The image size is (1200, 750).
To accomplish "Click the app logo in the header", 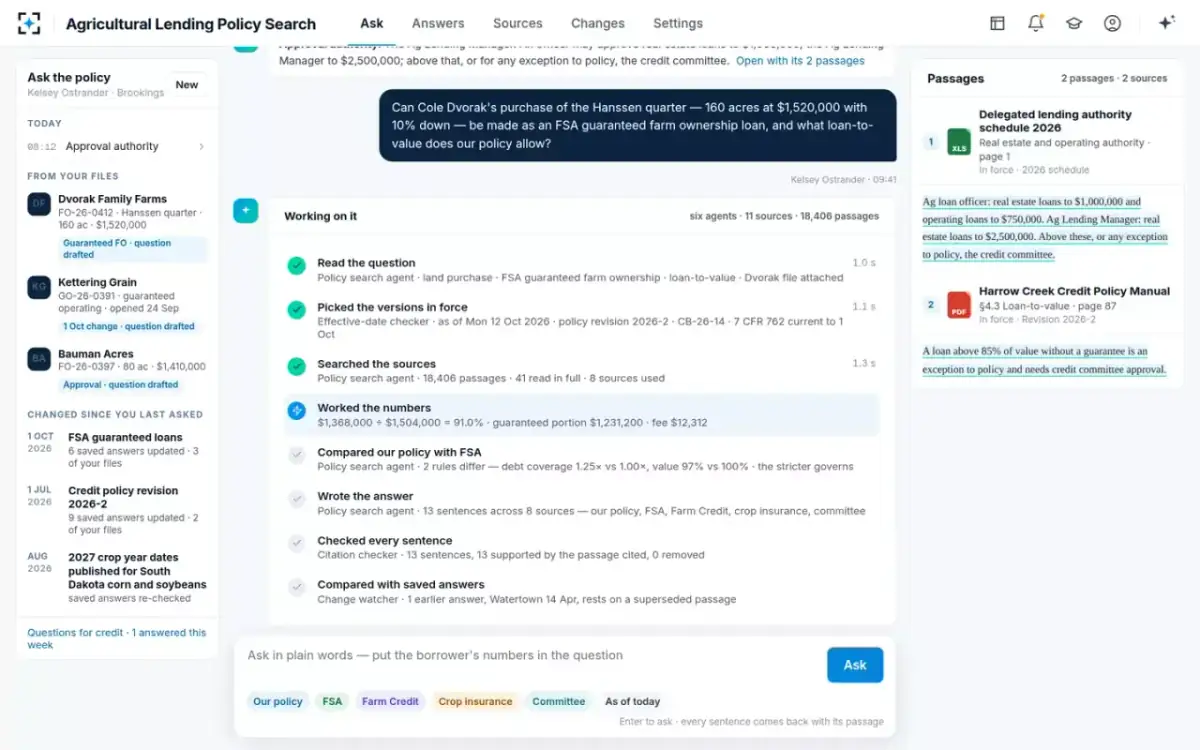I will (x=30, y=23).
